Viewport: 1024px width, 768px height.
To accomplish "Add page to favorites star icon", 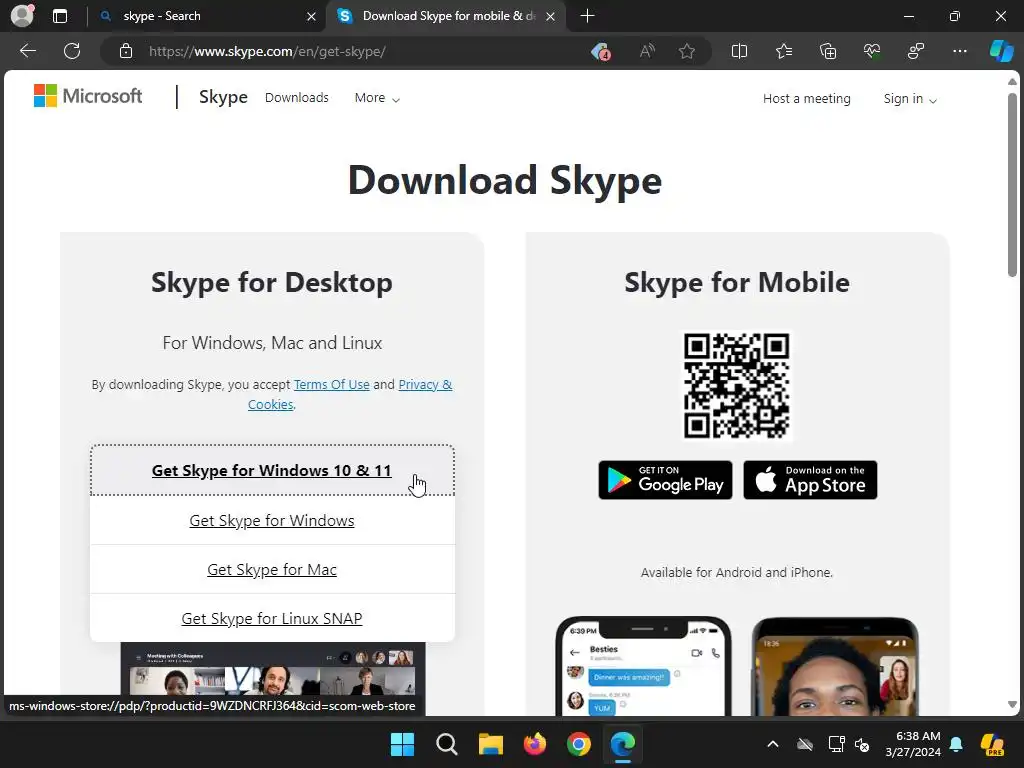I will click(x=686, y=51).
